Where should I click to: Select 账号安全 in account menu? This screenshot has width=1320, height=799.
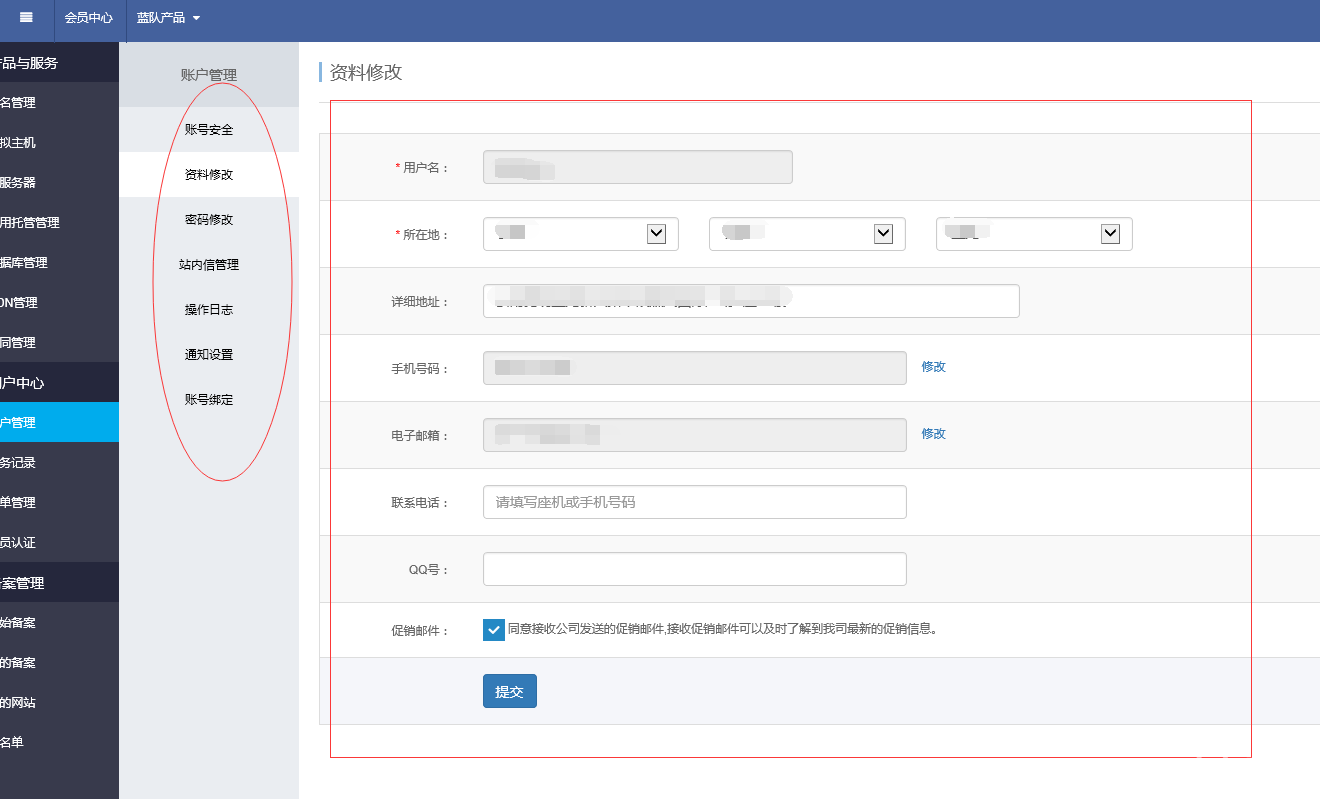coord(209,130)
